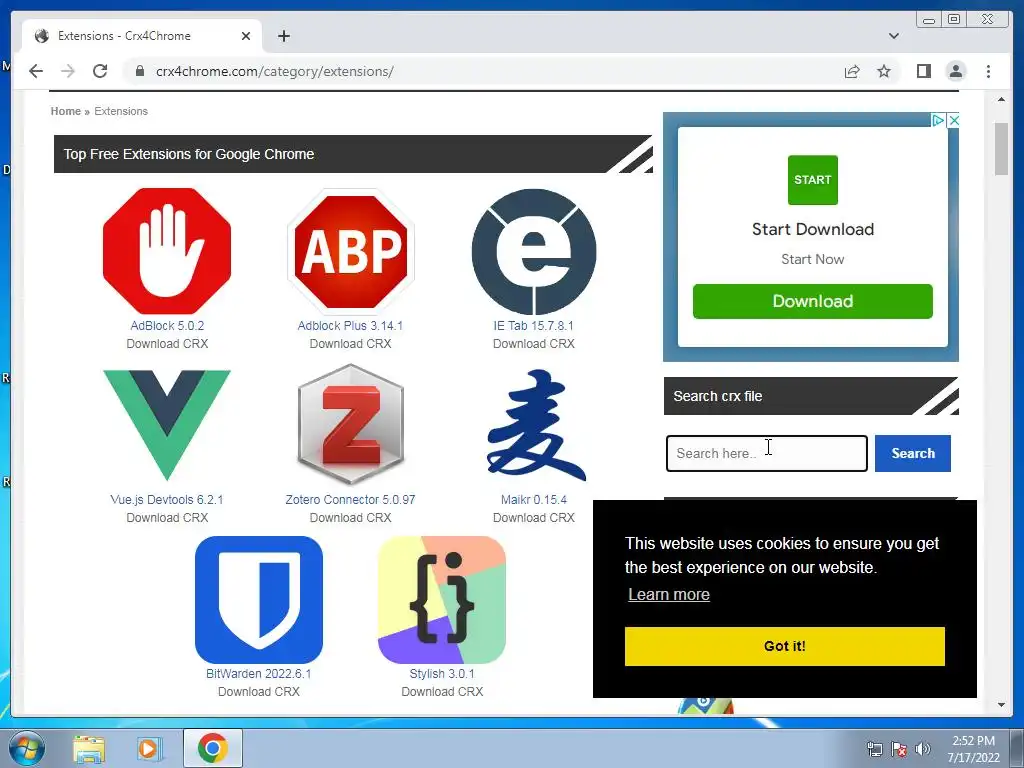This screenshot has width=1024, height=768.
Task: Focus the Search here input field
Action: click(x=767, y=453)
